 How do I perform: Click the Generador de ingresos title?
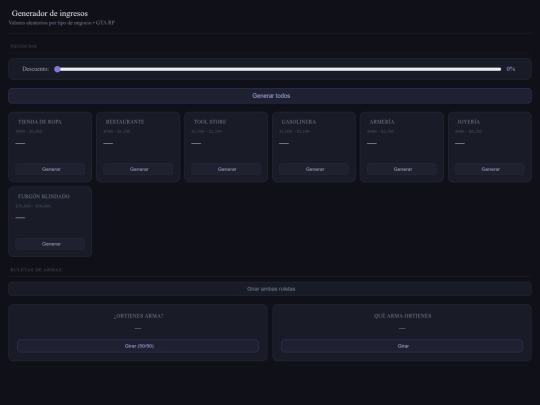coord(50,13)
